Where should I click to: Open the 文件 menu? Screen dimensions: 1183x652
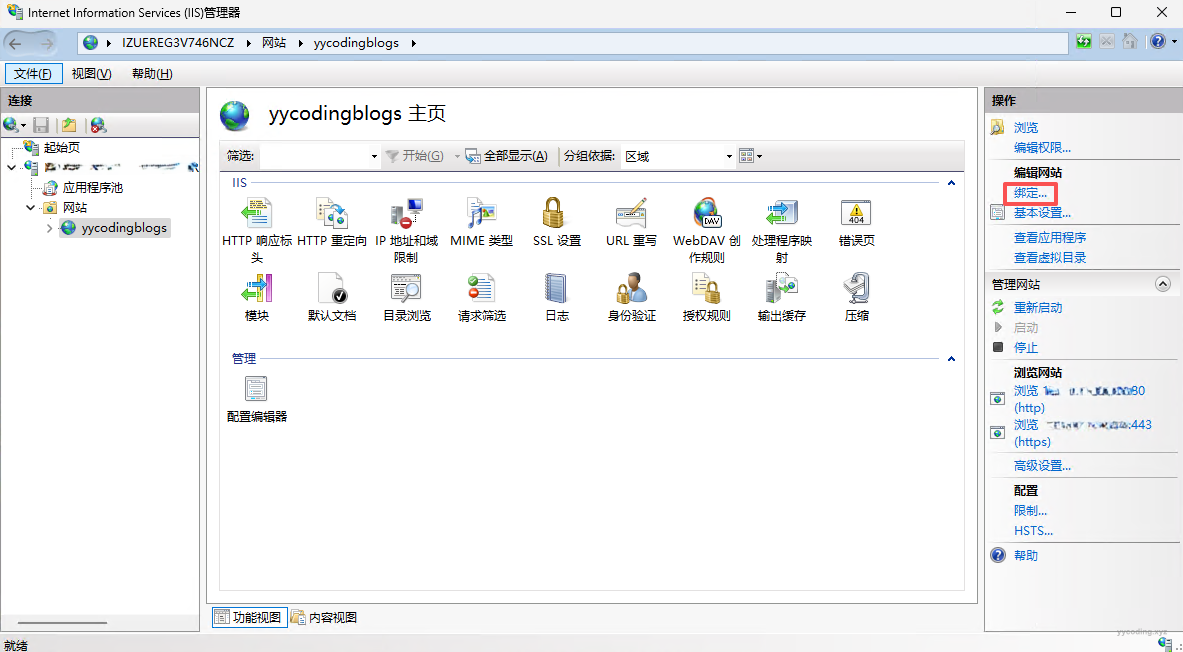click(x=34, y=74)
